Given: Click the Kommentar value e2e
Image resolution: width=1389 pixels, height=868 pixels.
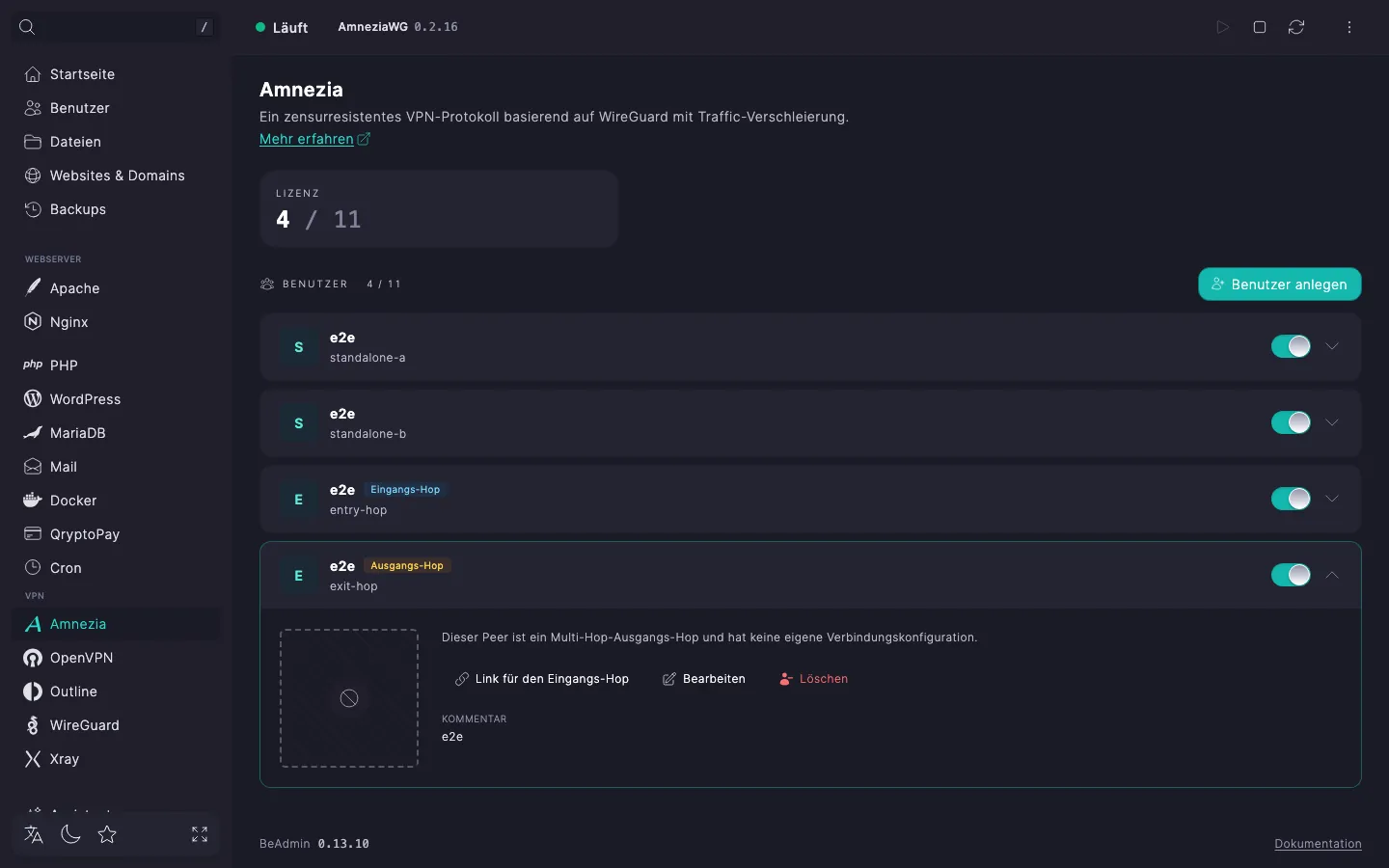Looking at the screenshot, I should pyautogui.click(x=452, y=737).
